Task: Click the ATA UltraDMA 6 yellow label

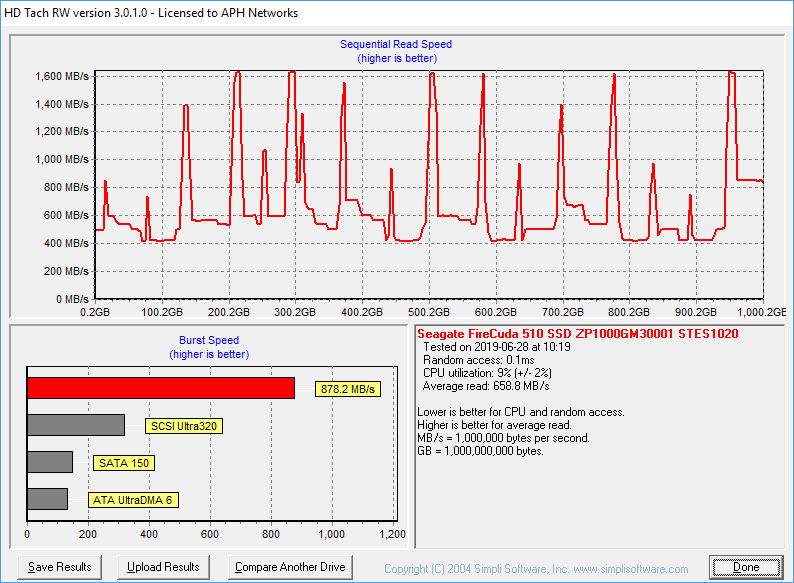Action: 134,500
